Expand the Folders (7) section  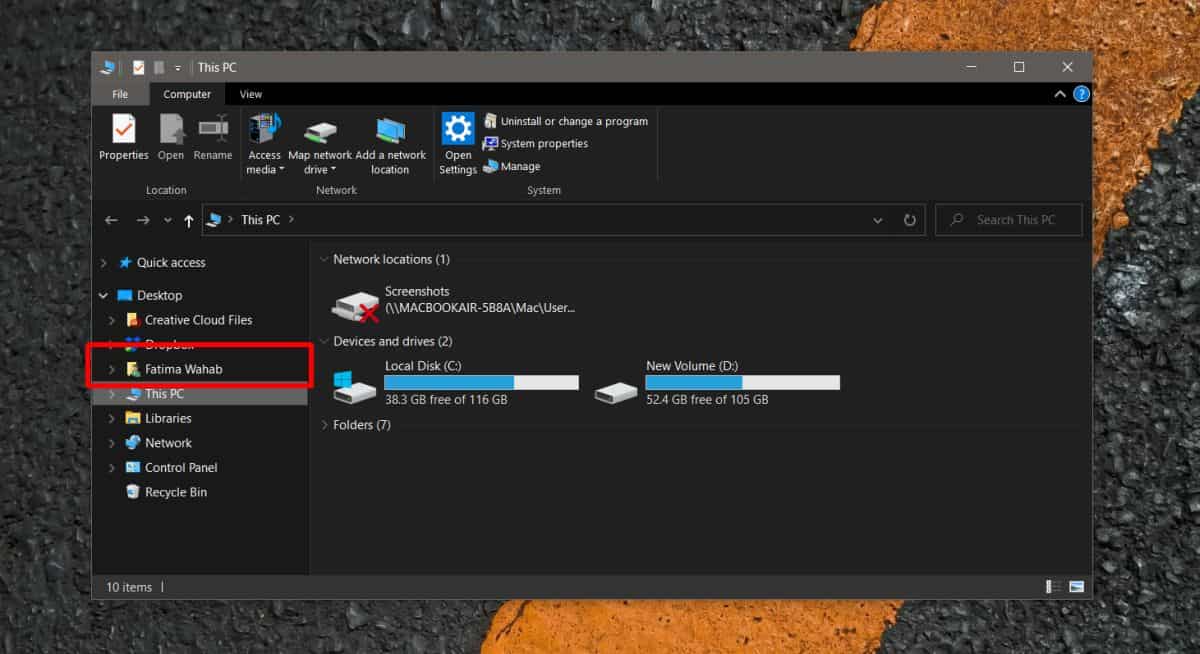click(x=323, y=424)
